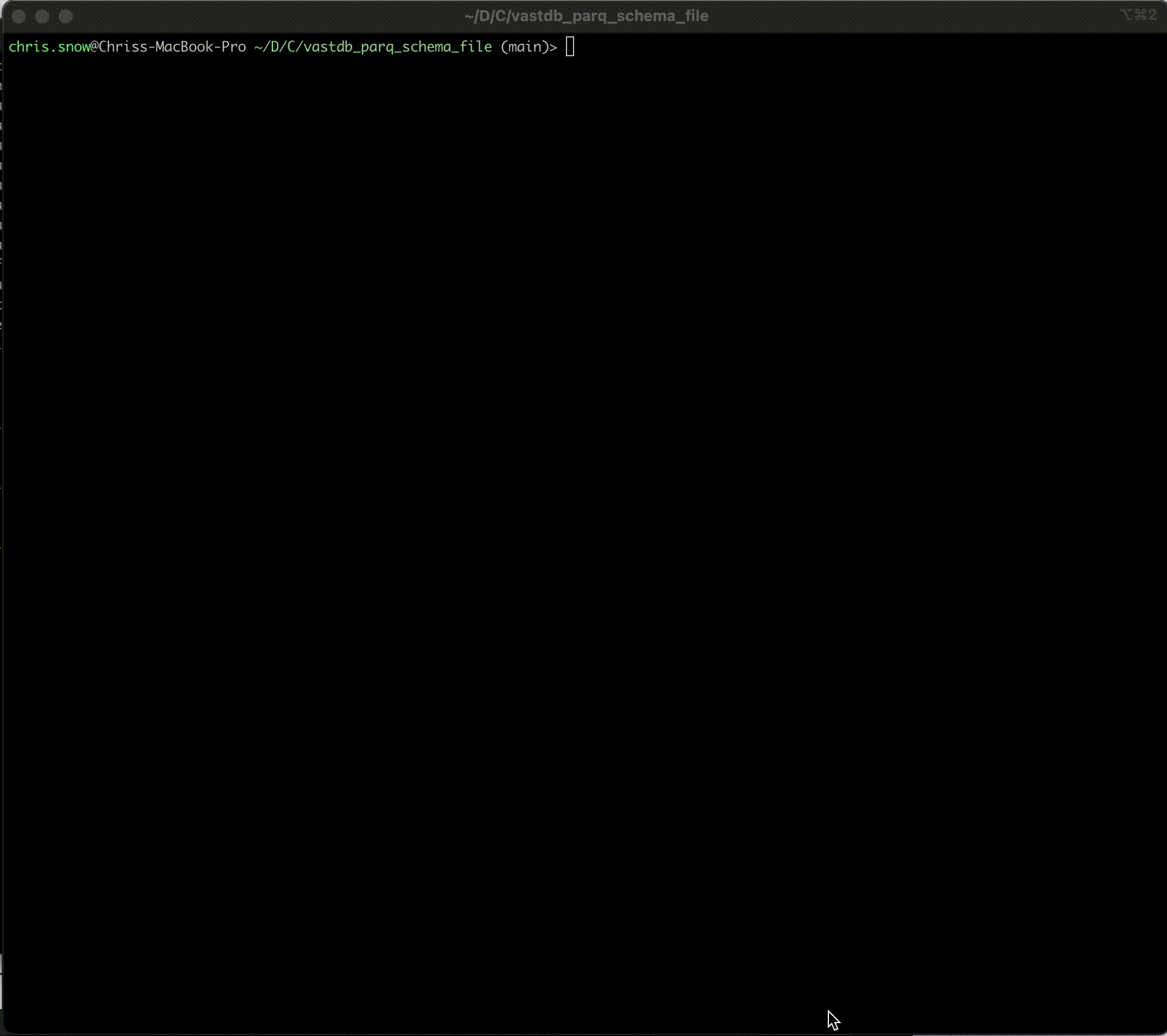Click the username chris.snow in prompt
This screenshot has height=1036, width=1167.
pyautogui.click(x=49, y=47)
